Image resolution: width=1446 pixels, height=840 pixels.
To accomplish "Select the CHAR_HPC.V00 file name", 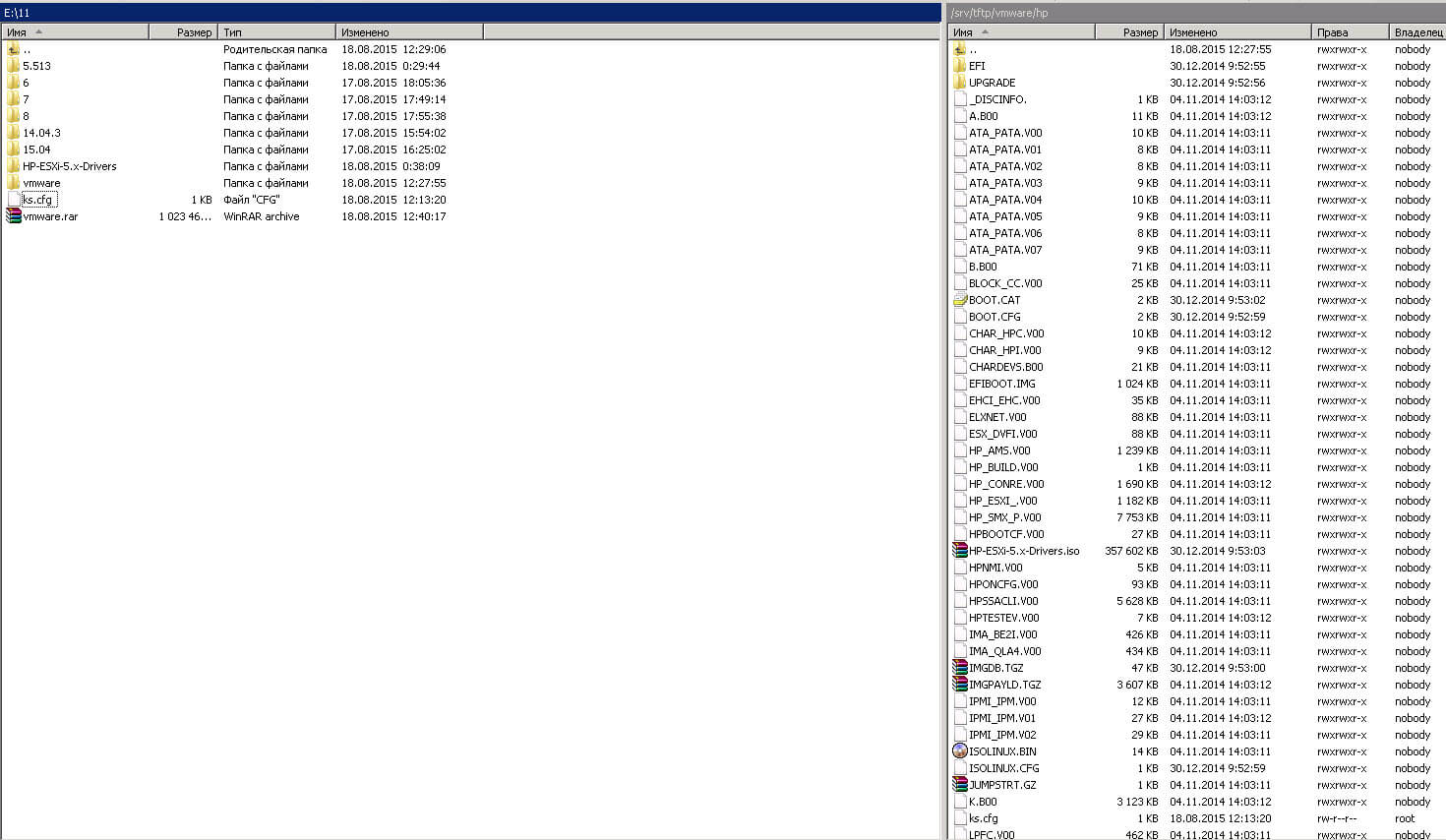I will 1006,333.
